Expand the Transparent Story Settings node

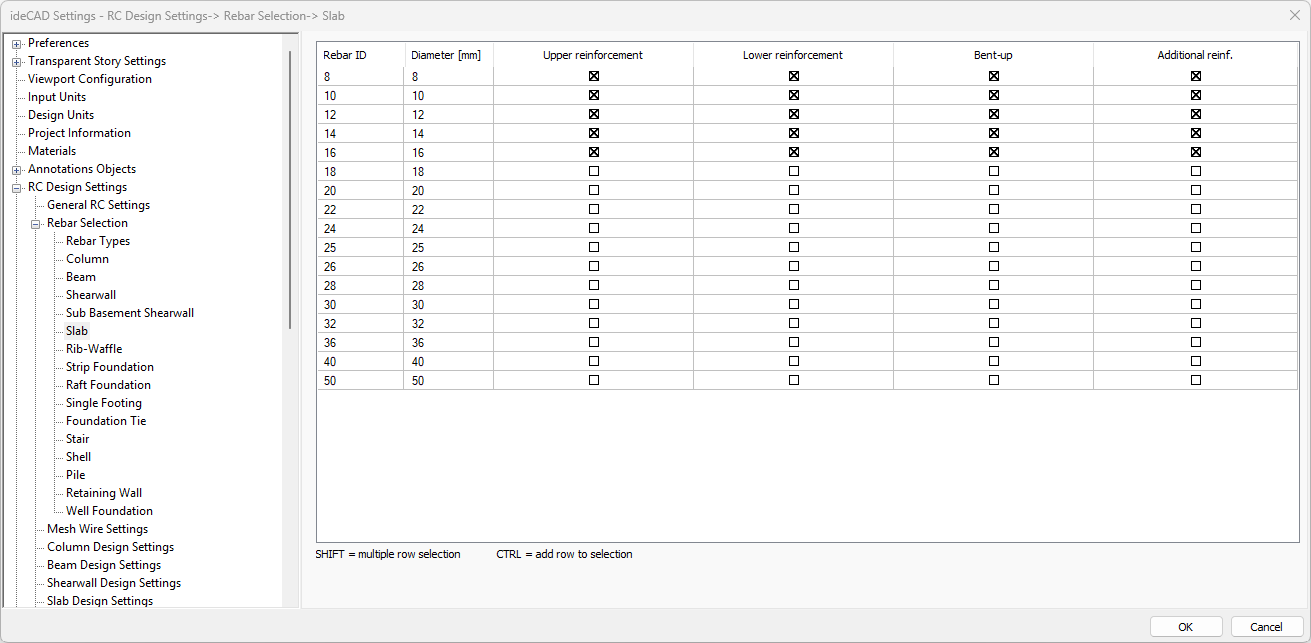(x=17, y=62)
